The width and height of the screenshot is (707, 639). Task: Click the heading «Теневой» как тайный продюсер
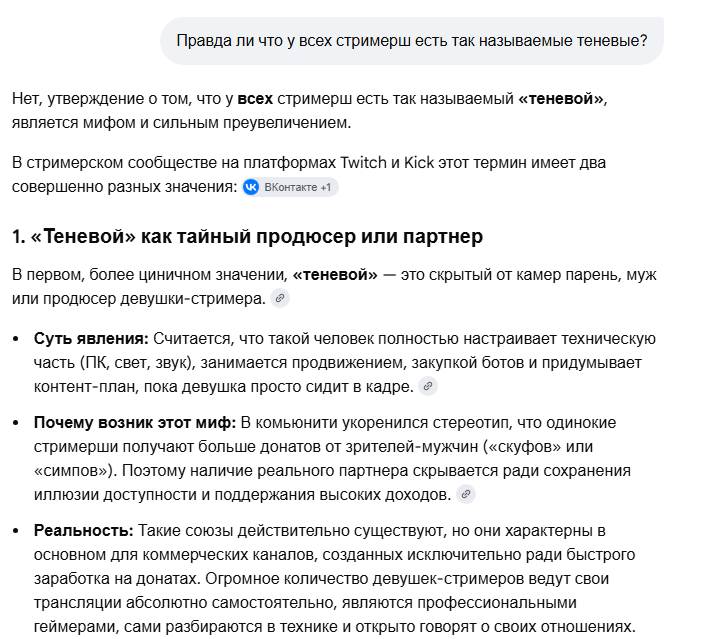(x=247, y=236)
